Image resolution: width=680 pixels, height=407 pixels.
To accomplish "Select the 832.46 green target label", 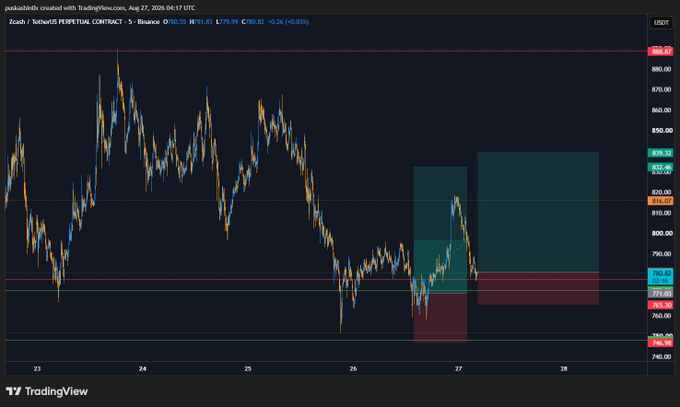I will tap(660, 167).
